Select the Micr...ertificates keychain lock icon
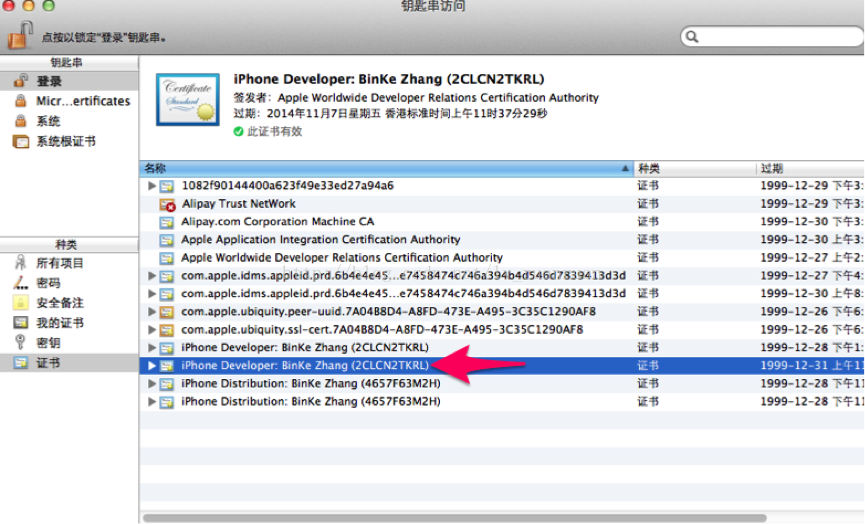The image size is (865, 524). [x=20, y=101]
